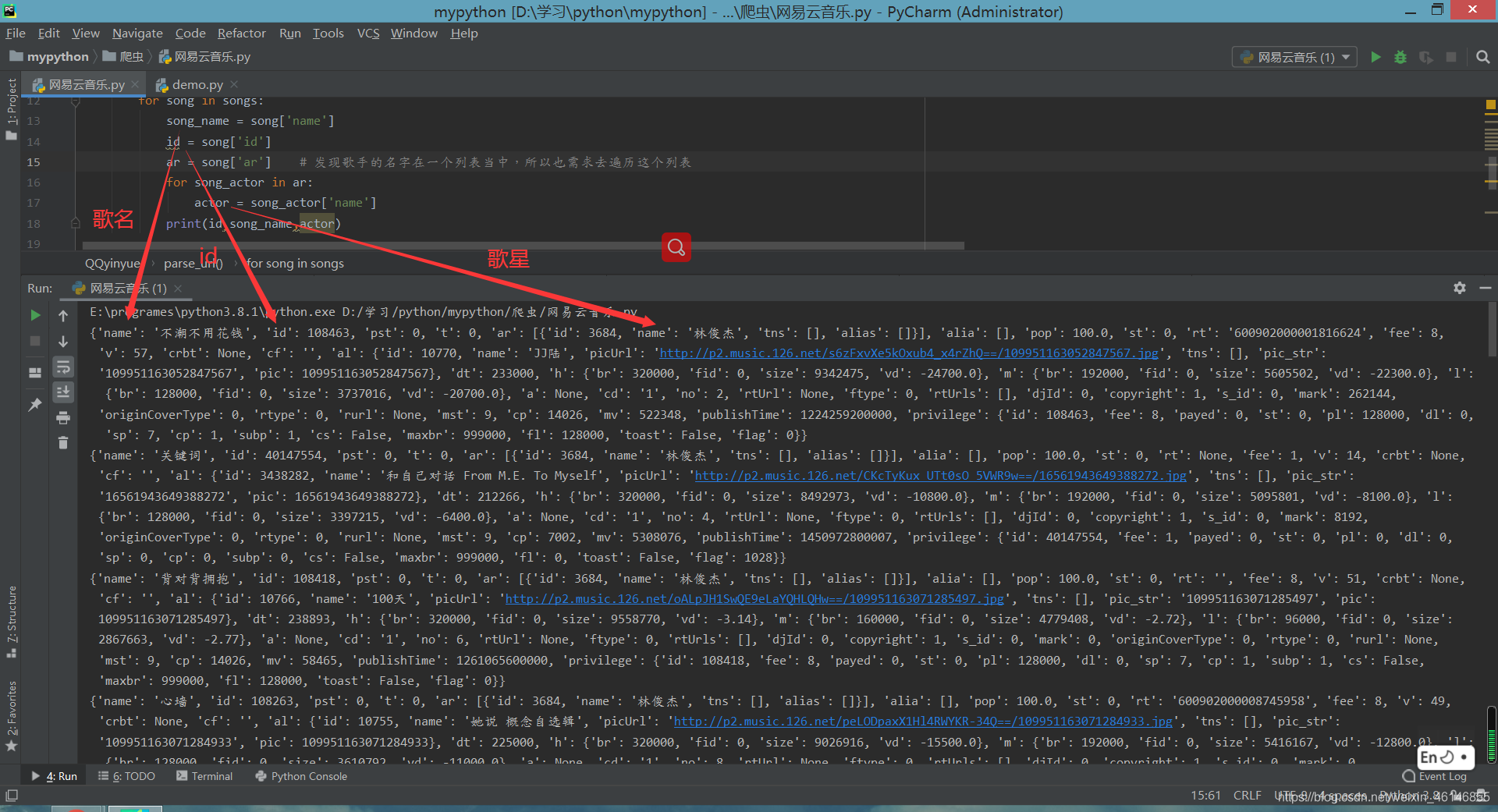Open the Structure tool window
1498x812 pixels.
point(11,621)
